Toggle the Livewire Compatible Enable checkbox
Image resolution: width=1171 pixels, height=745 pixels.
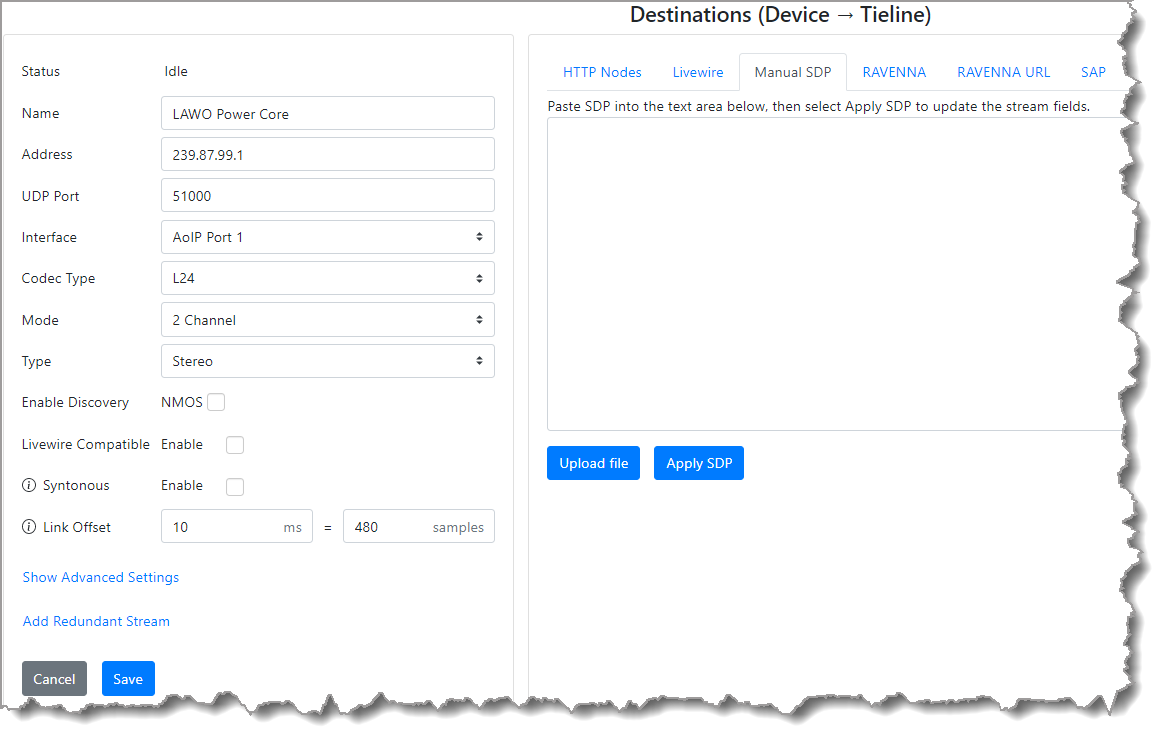[x=235, y=445]
